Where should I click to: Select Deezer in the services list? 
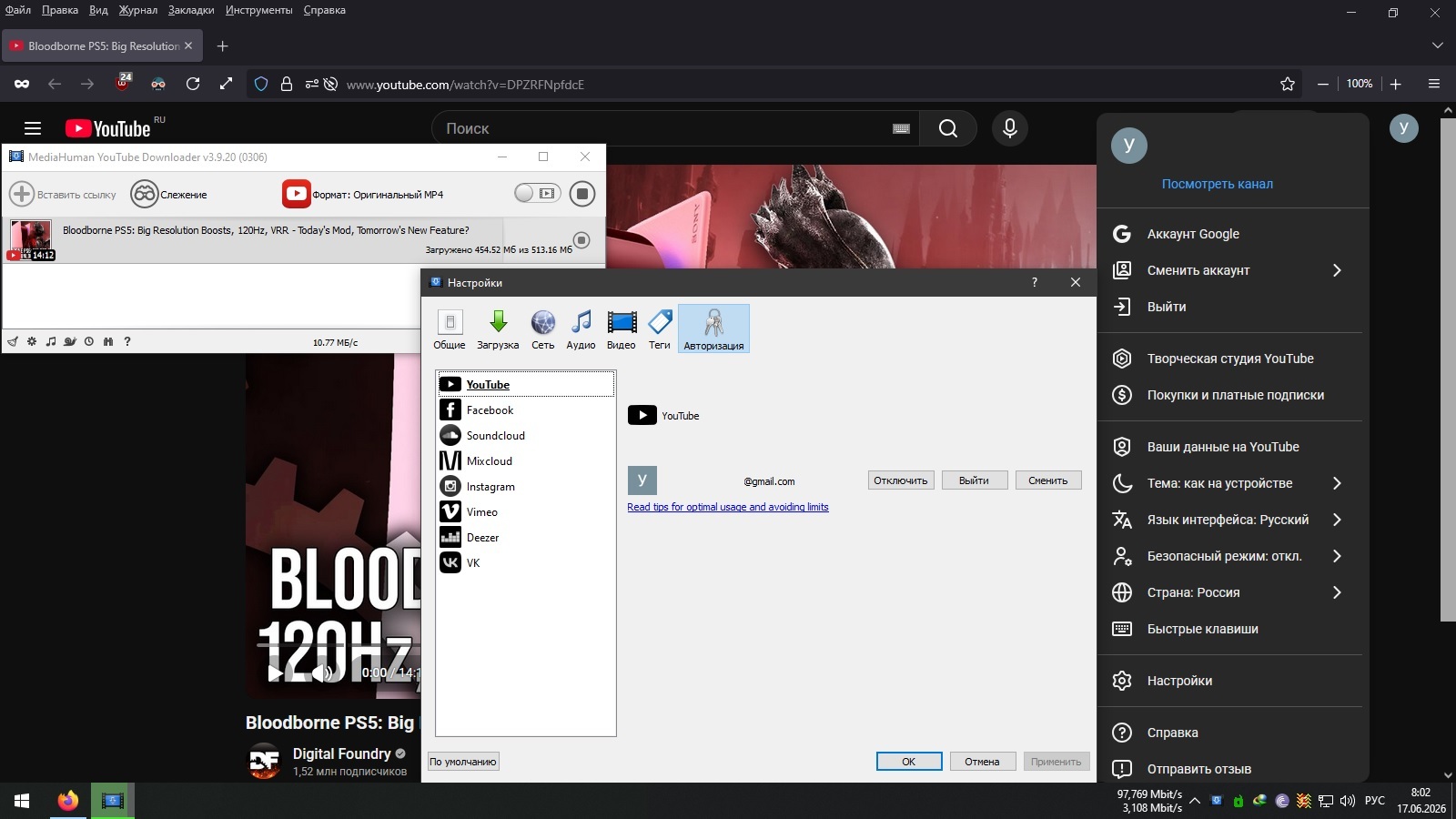click(x=526, y=537)
